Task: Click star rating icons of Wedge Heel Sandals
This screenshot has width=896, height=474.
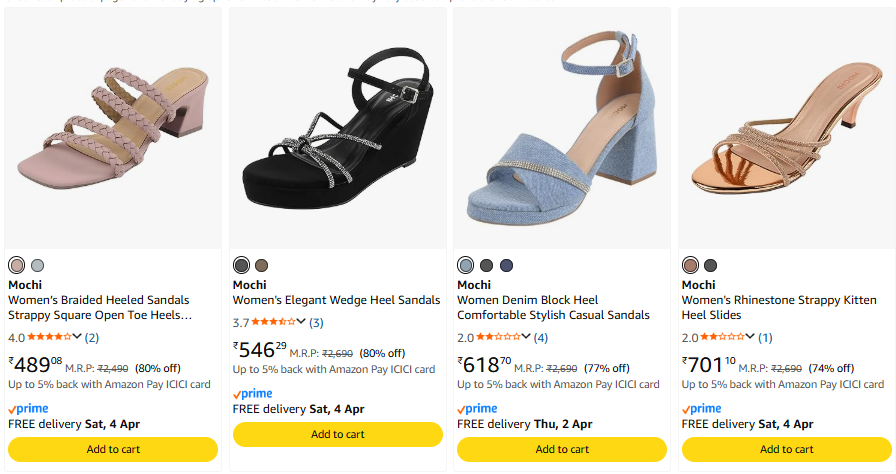Action: click(273, 322)
